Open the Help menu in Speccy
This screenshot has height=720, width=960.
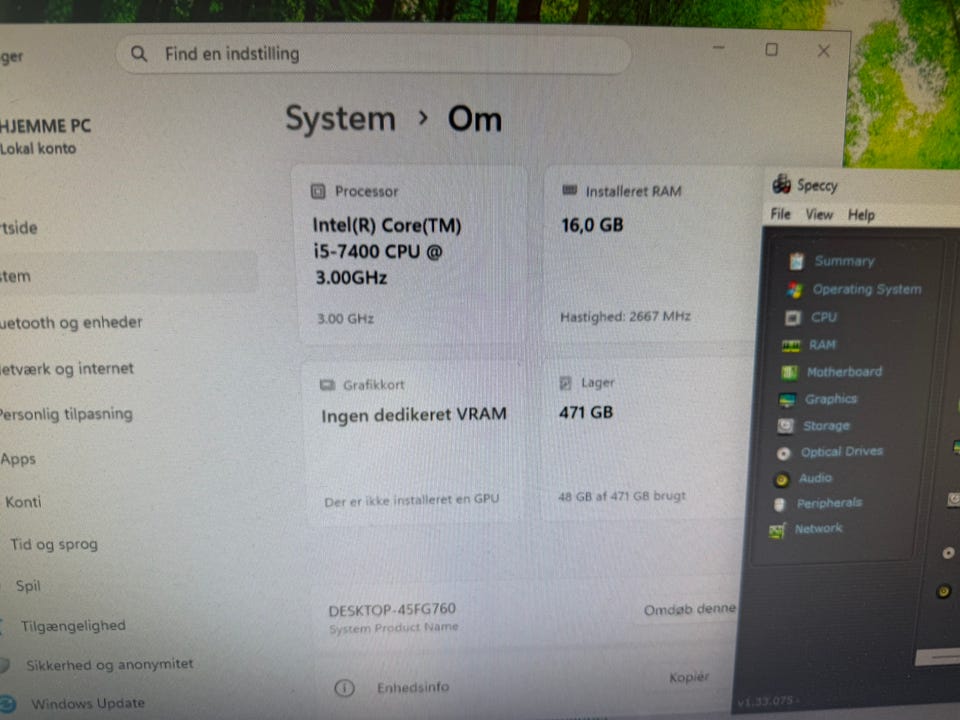tap(861, 216)
